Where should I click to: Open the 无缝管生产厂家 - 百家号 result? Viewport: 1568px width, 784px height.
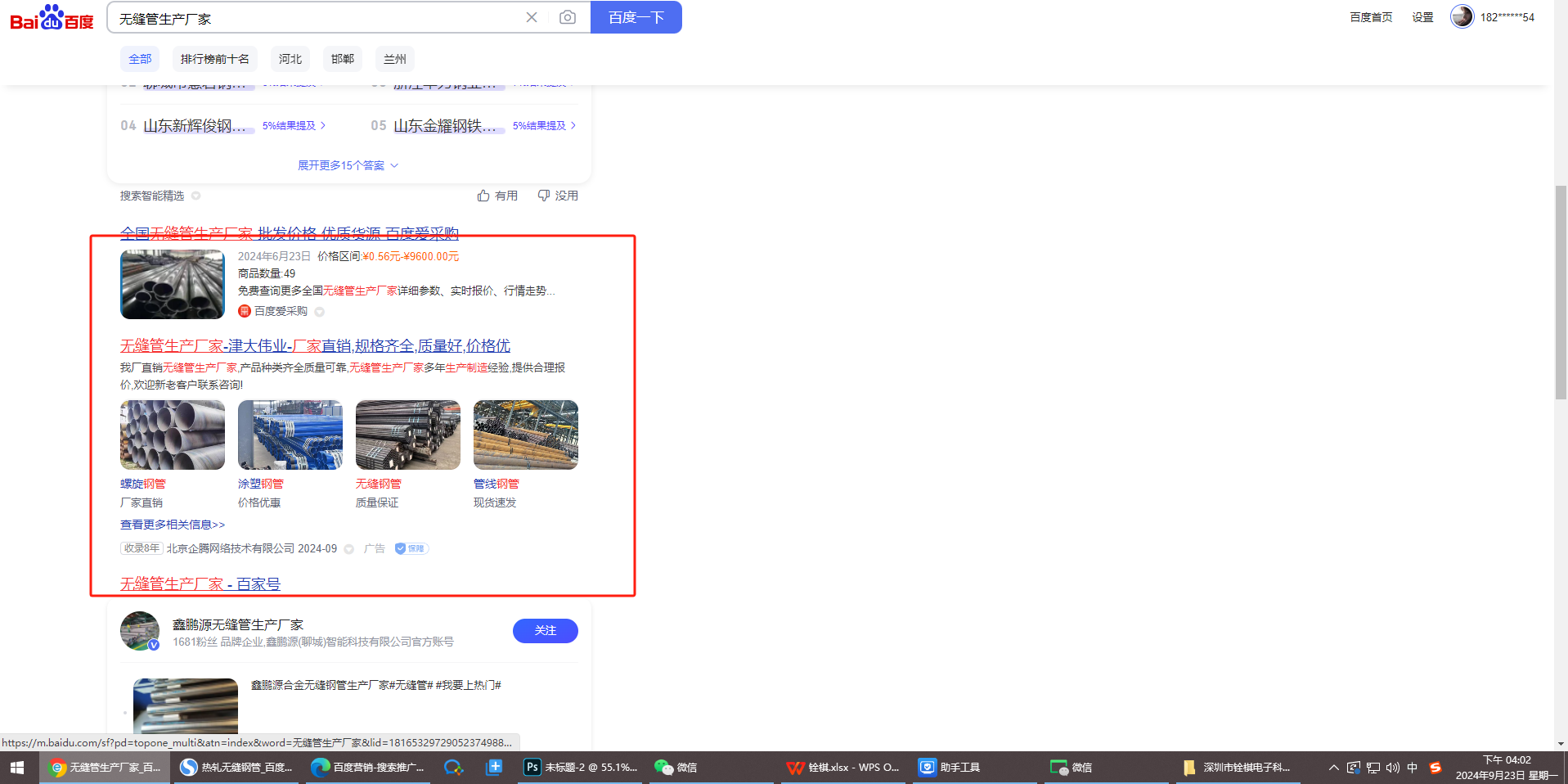(x=200, y=583)
